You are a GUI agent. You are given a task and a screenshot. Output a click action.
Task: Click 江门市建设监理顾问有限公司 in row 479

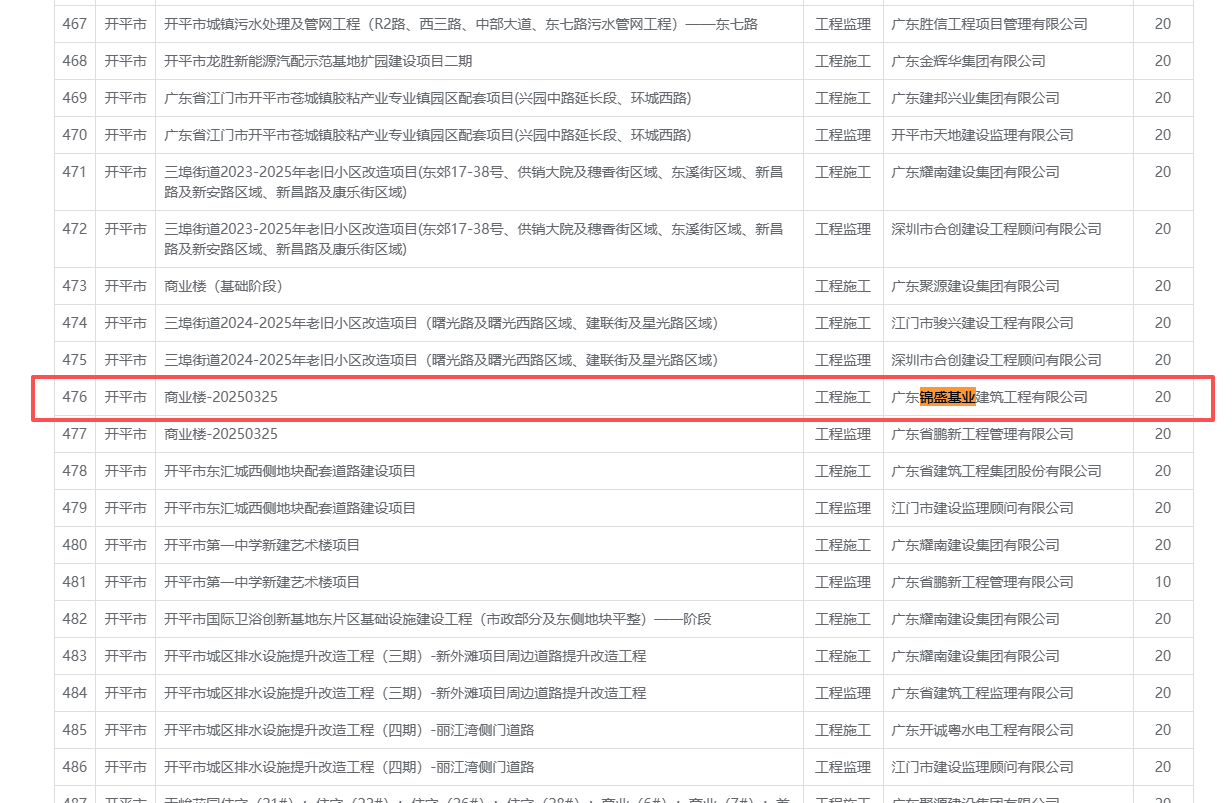click(x=982, y=508)
